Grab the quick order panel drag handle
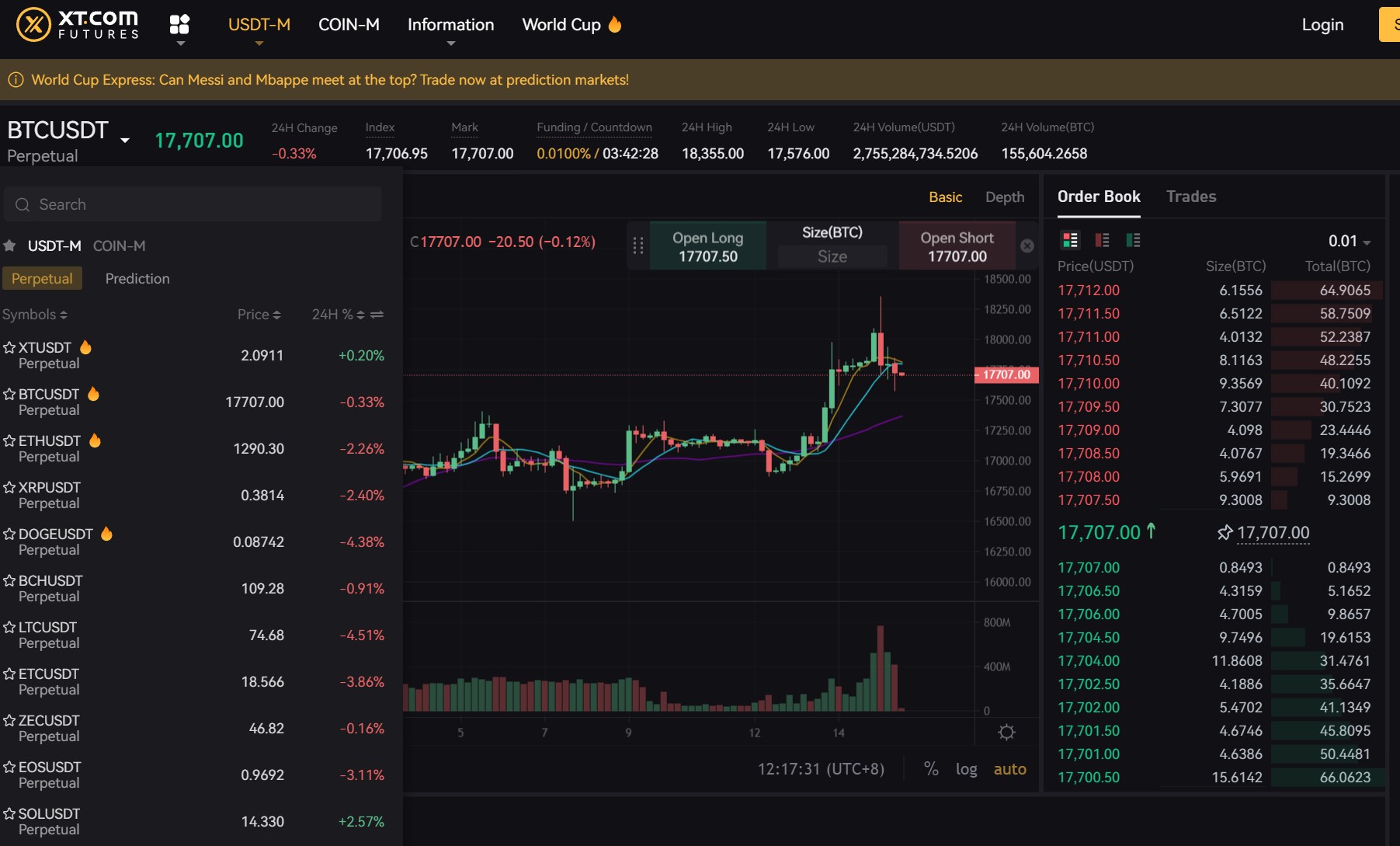 [x=638, y=246]
